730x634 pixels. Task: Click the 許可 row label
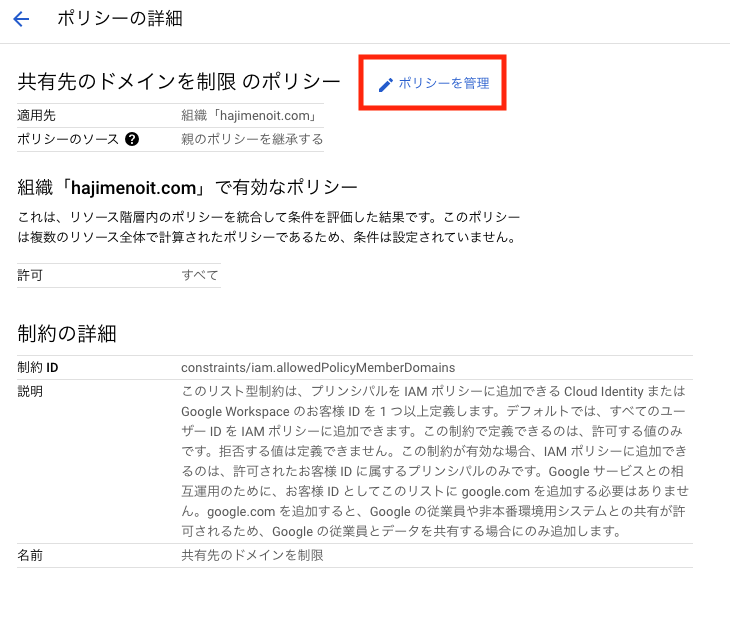[30, 275]
